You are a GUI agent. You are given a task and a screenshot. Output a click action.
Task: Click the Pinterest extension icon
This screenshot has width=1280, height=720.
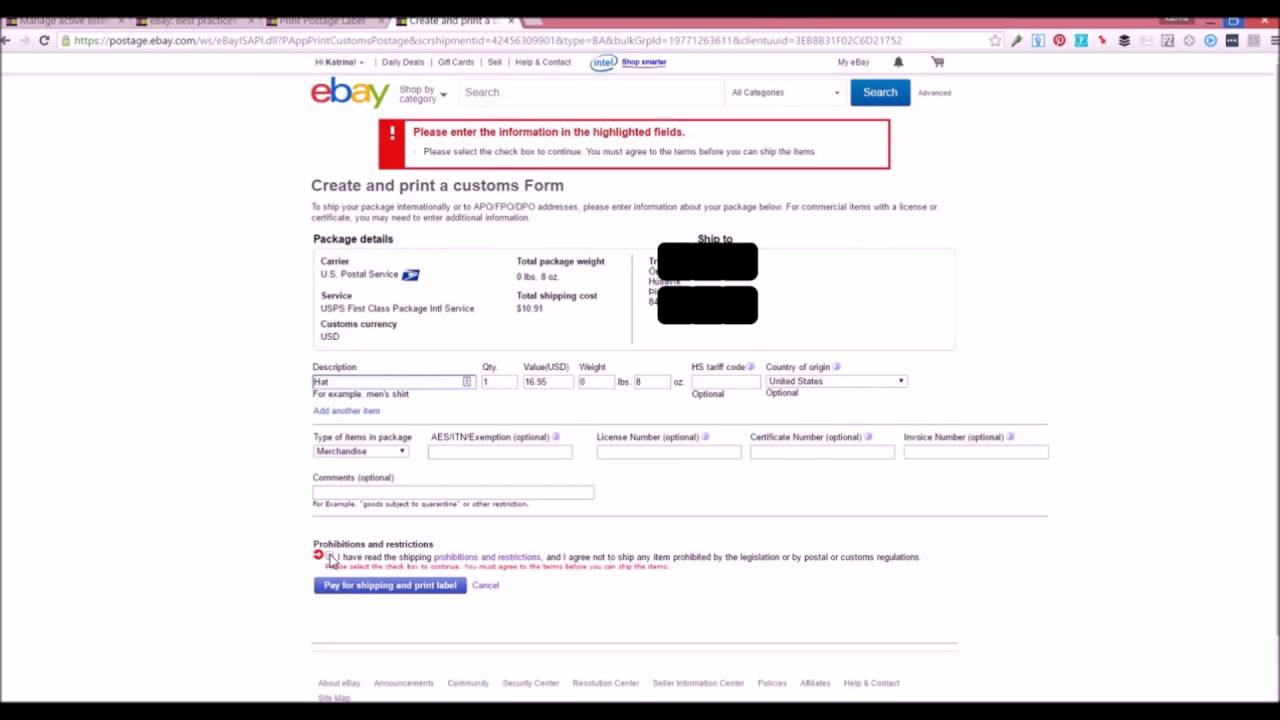(x=1059, y=40)
